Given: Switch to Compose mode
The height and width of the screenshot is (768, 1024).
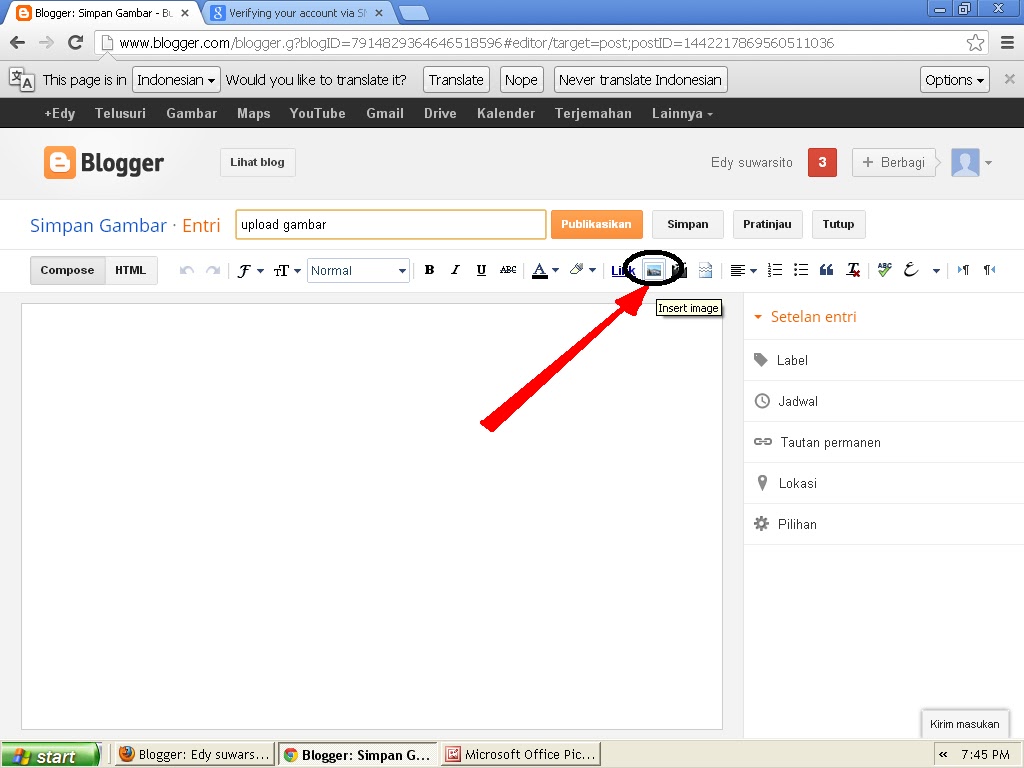Looking at the screenshot, I should 67,270.
